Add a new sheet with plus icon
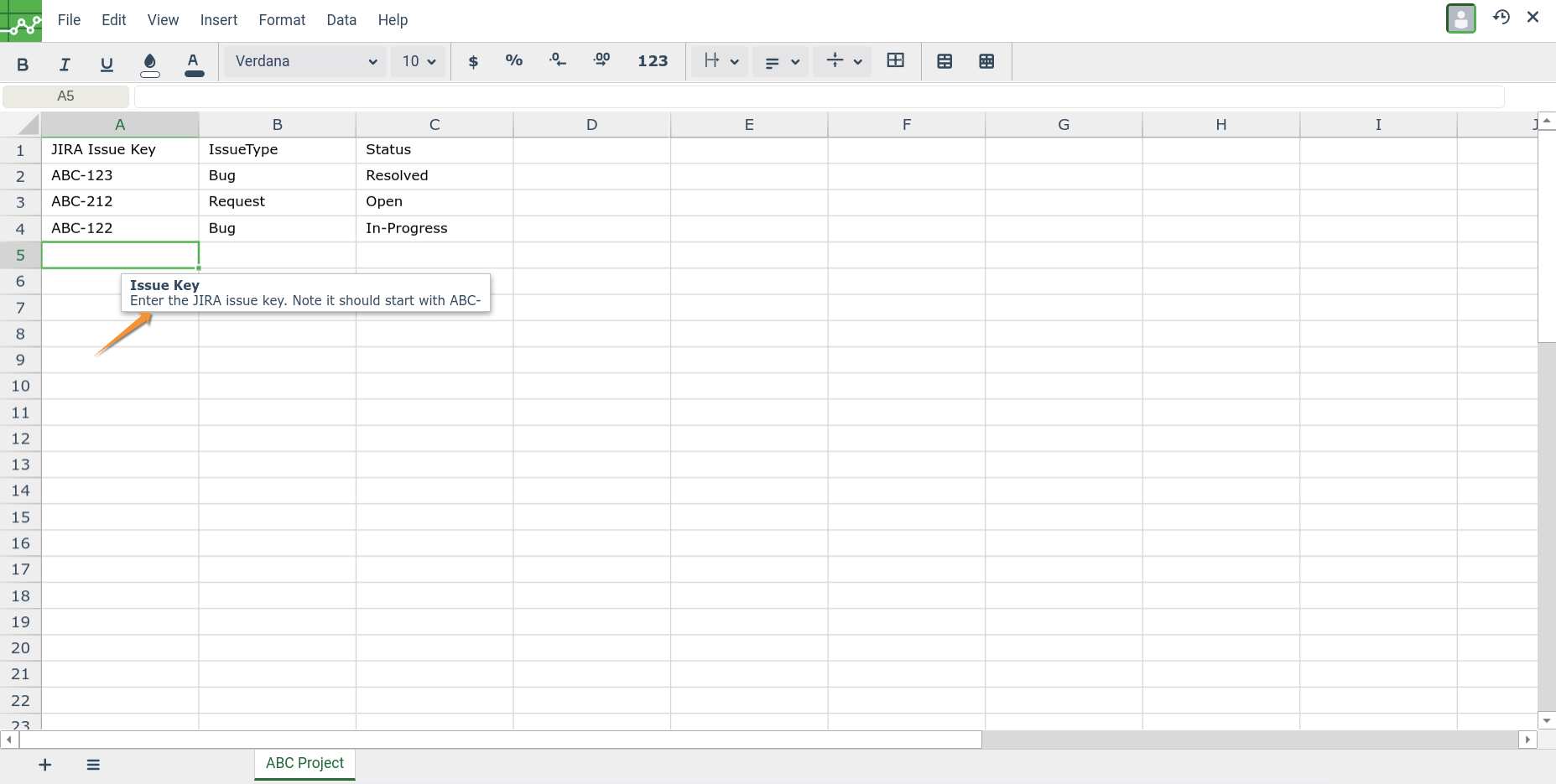 pos(45,765)
